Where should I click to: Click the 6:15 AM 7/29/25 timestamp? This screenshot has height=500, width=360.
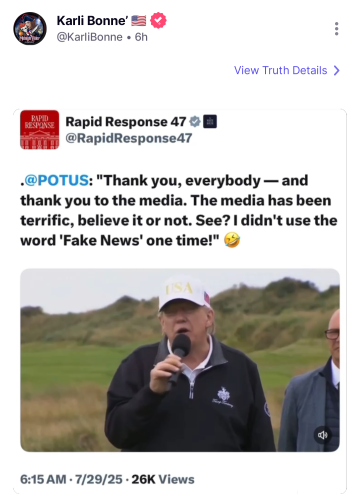click(71, 479)
